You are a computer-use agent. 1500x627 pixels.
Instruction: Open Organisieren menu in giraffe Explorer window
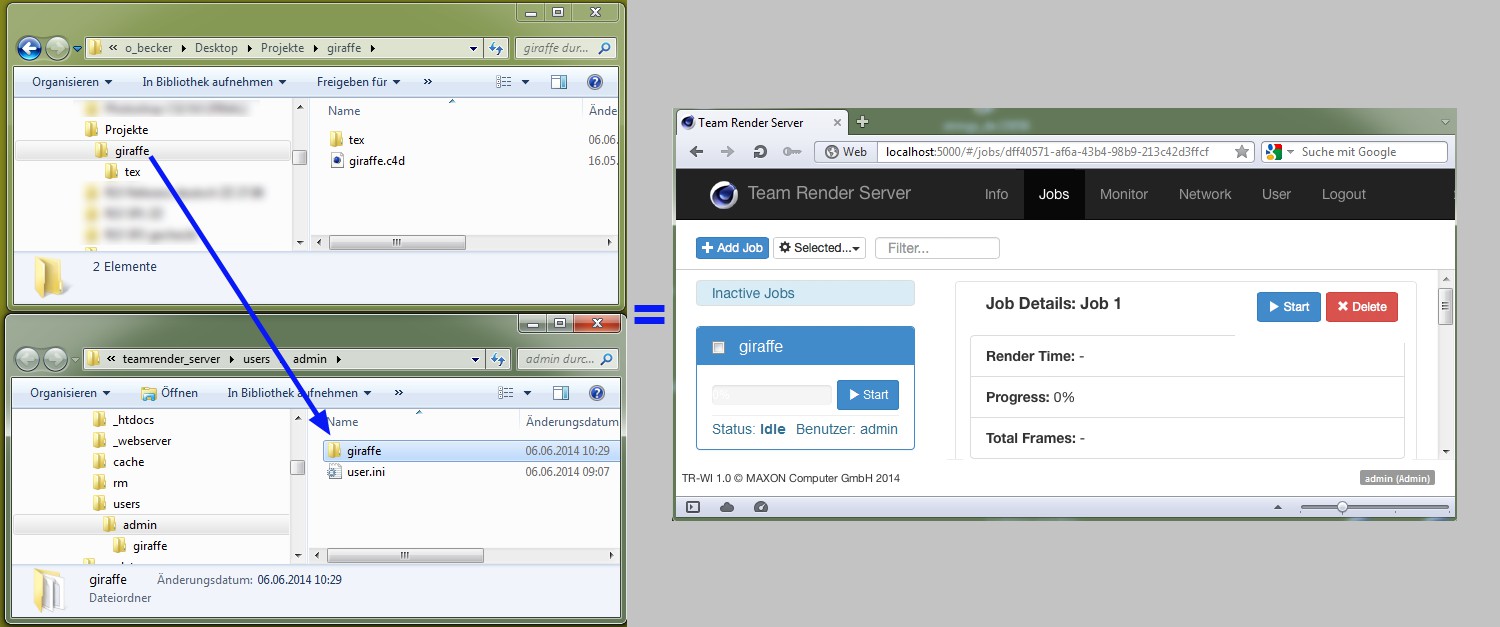[72, 82]
